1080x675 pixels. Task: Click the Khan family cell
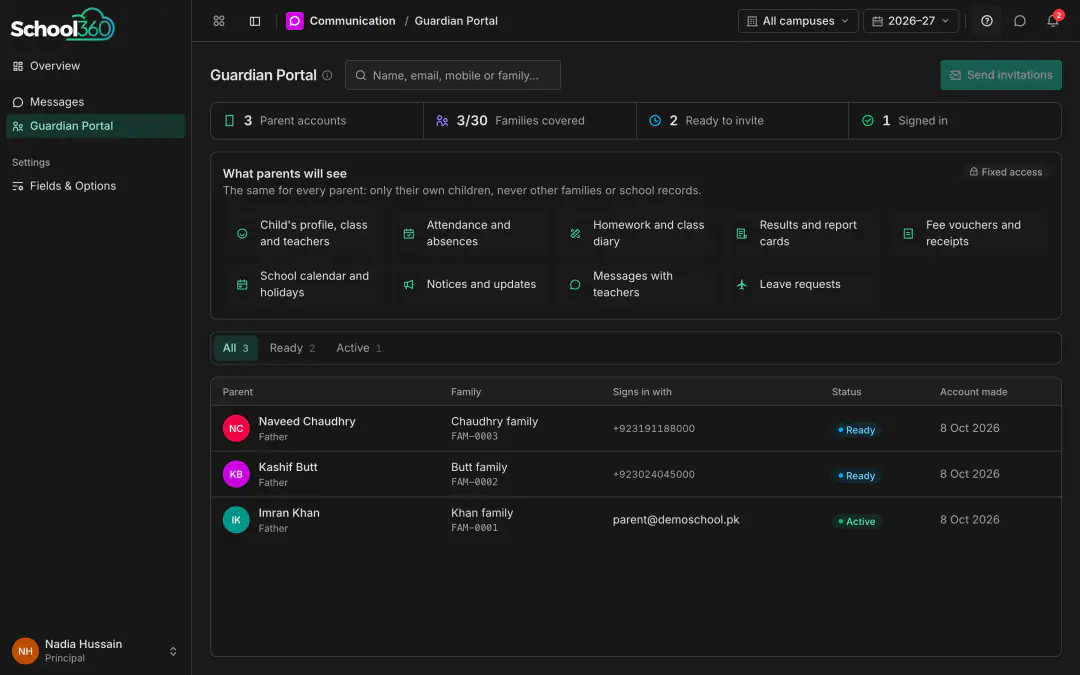(x=481, y=520)
